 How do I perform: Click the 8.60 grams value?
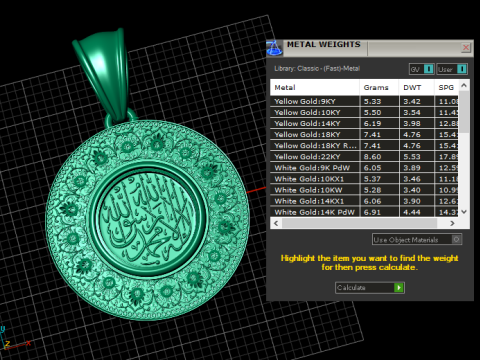pyautogui.click(x=372, y=157)
